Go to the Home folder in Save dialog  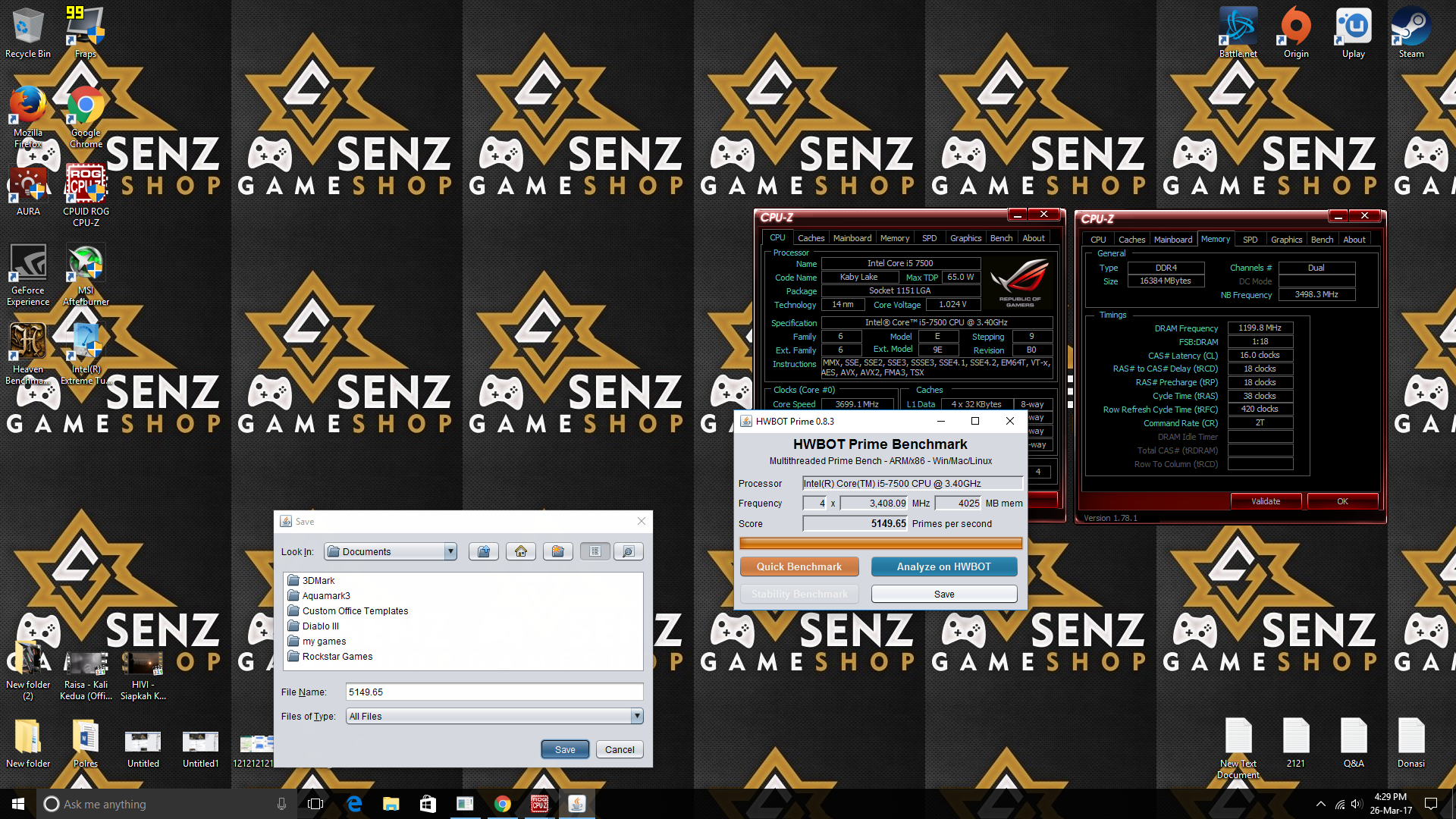pos(521,551)
